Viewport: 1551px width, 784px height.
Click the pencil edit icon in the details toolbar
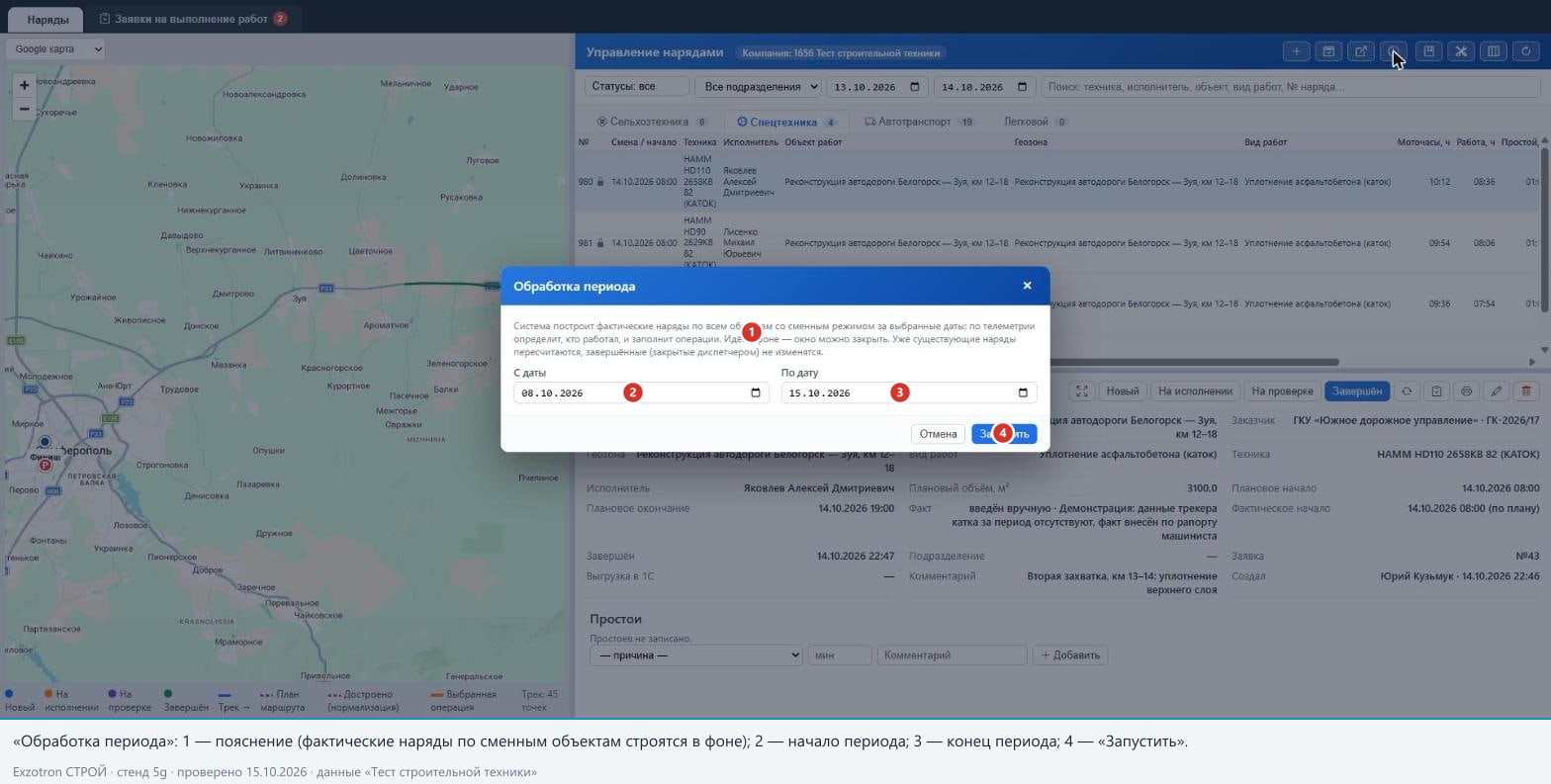(x=1497, y=392)
